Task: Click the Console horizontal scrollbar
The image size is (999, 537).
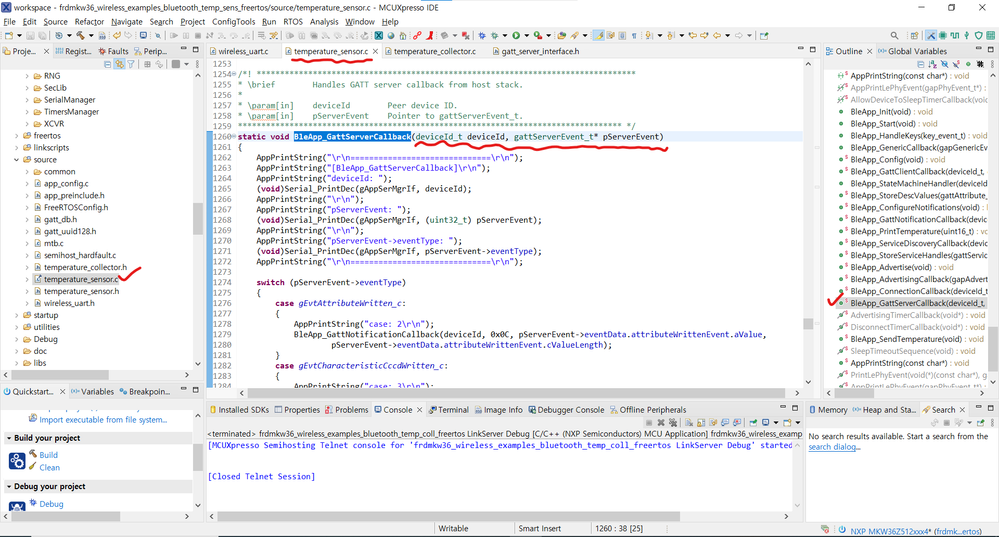Action: tap(449, 517)
